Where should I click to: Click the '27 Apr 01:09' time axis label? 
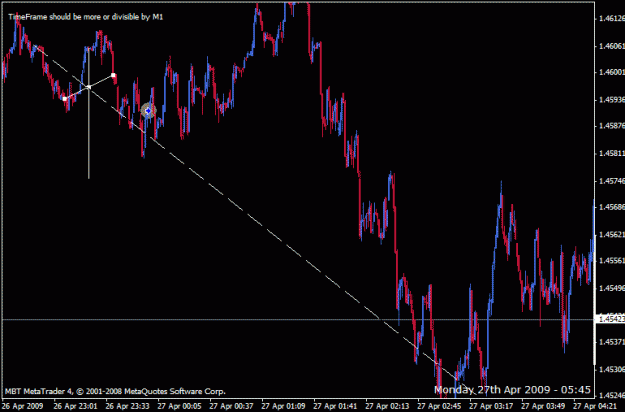coord(283,406)
